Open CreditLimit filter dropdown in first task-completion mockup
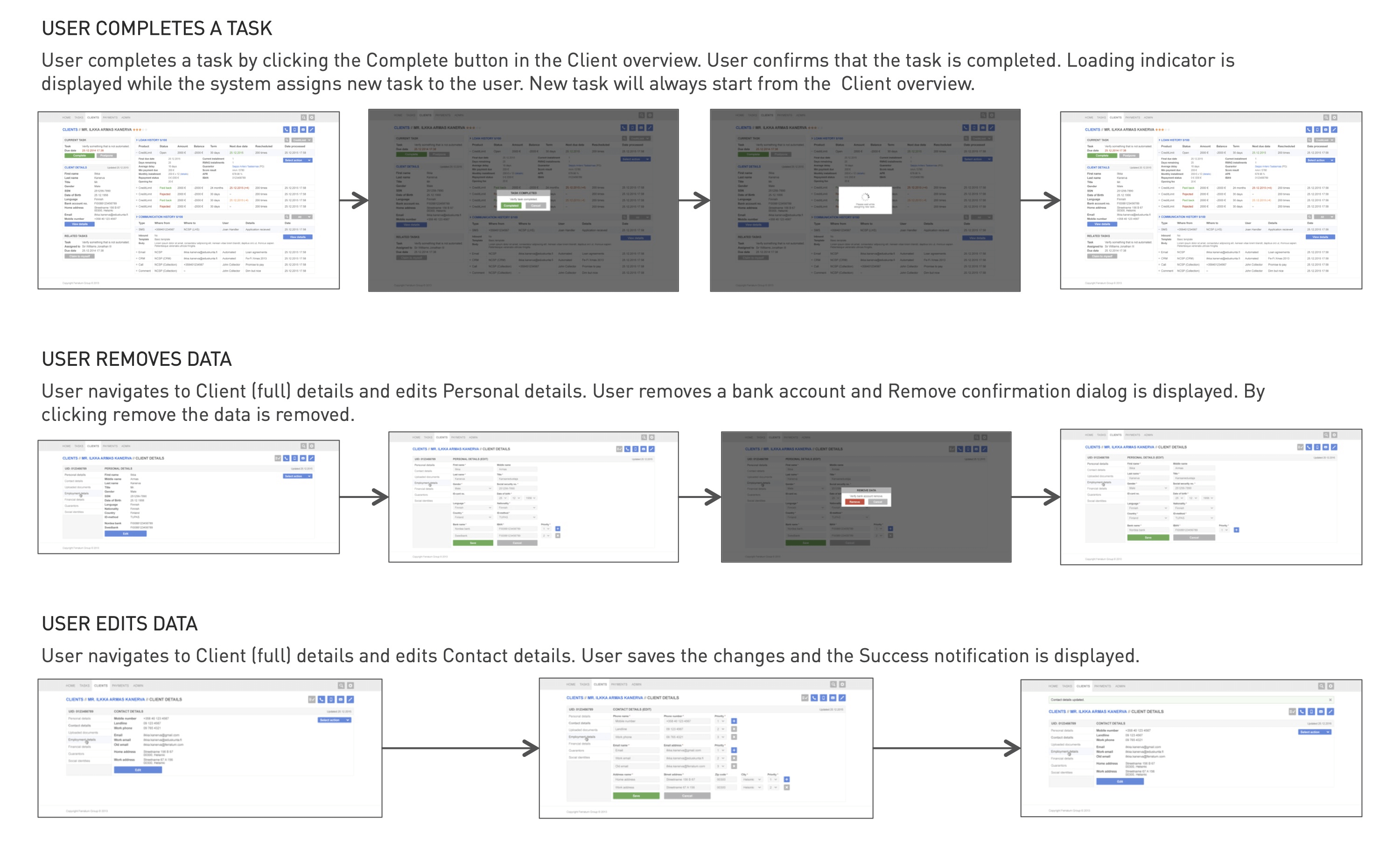The width and height of the screenshot is (1400, 847). [x=302, y=140]
